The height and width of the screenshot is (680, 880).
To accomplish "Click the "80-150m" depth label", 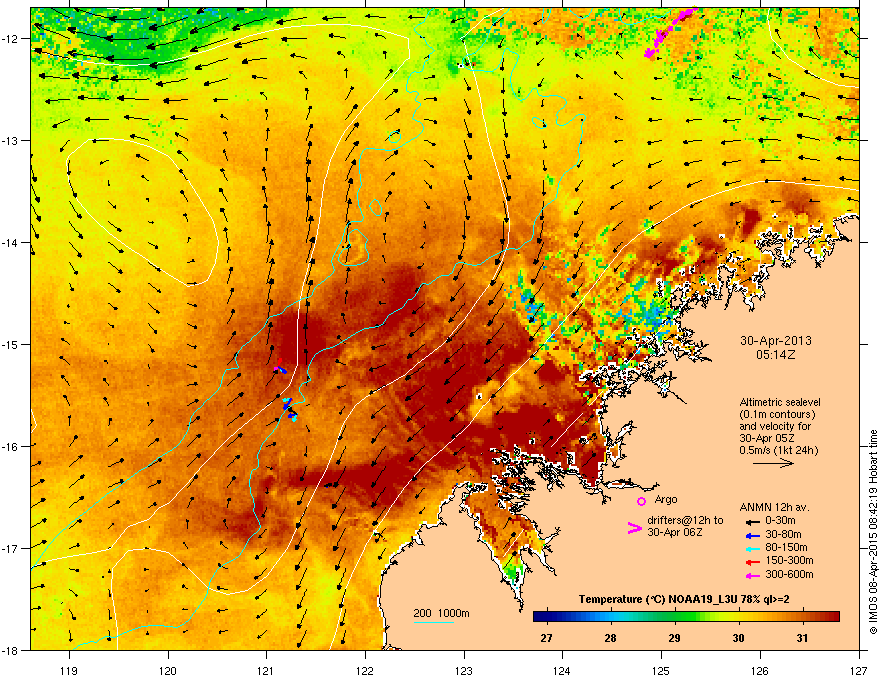I will [786, 548].
